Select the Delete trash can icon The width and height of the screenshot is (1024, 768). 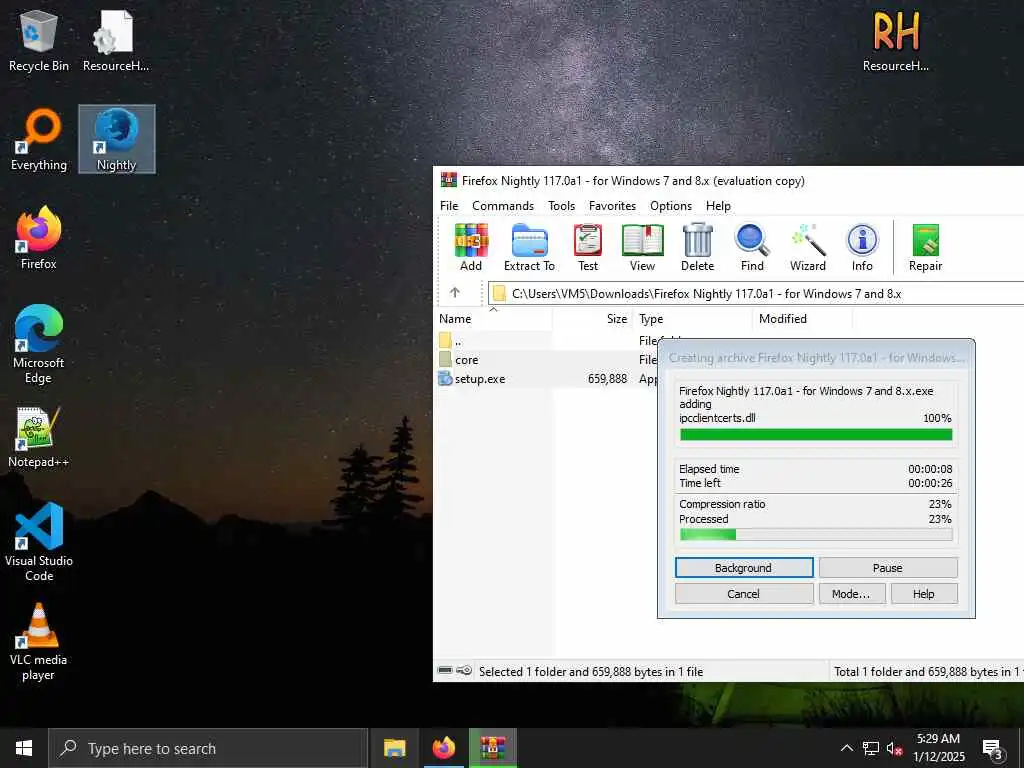pyautogui.click(x=697, y=247)
